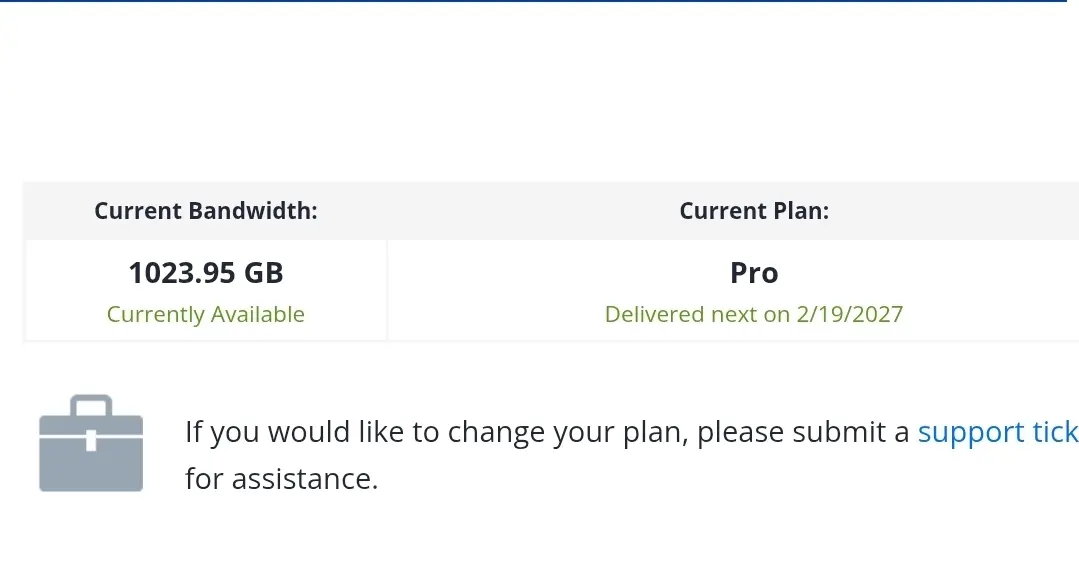Click the Delivered next on 2/19/2027 text
This screenshot has height=583, width=1079.
tap(754, 315)
